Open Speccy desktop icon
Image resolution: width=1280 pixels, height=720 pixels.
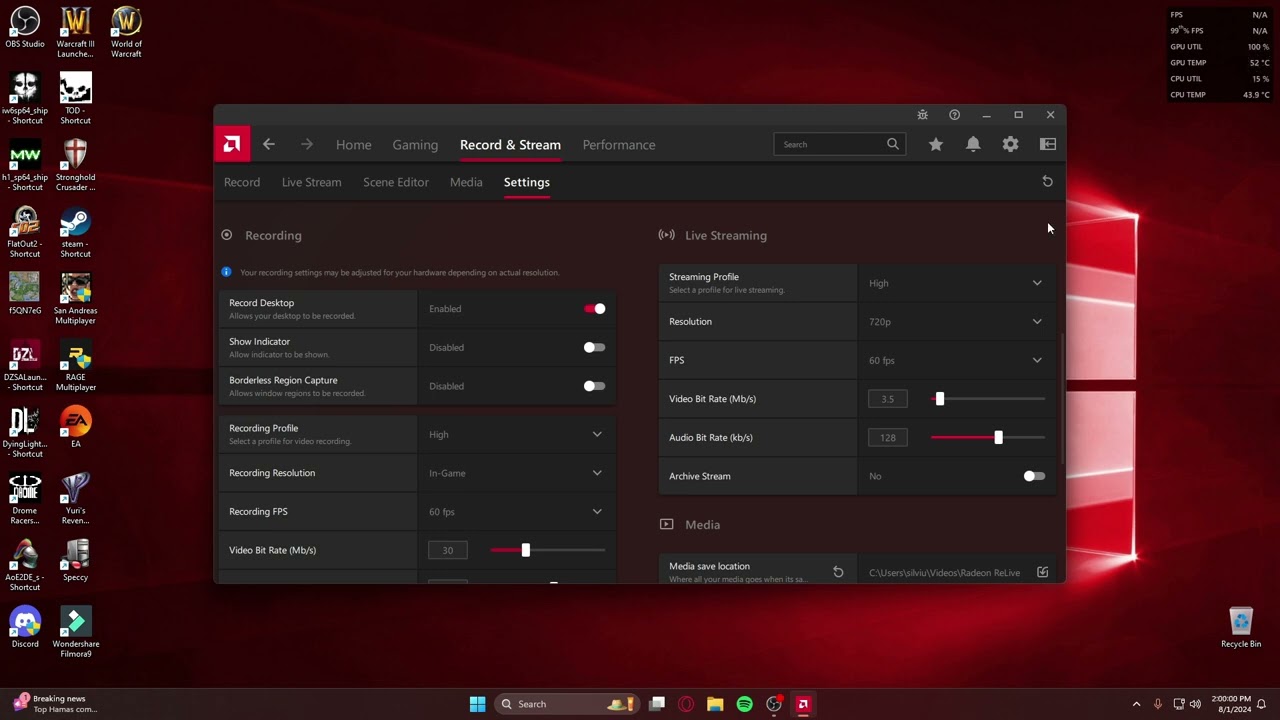(75, 561)
